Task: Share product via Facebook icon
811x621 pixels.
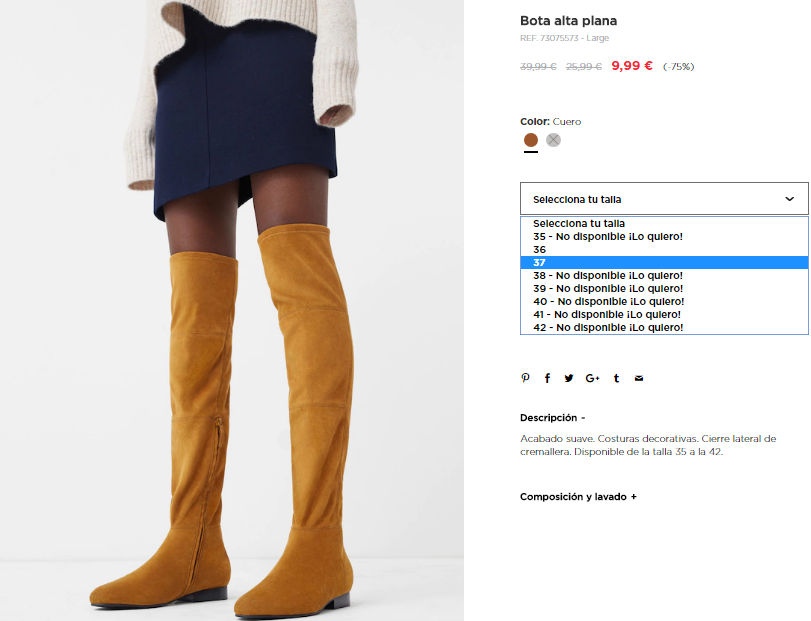Action: click(x=547, y=378)
